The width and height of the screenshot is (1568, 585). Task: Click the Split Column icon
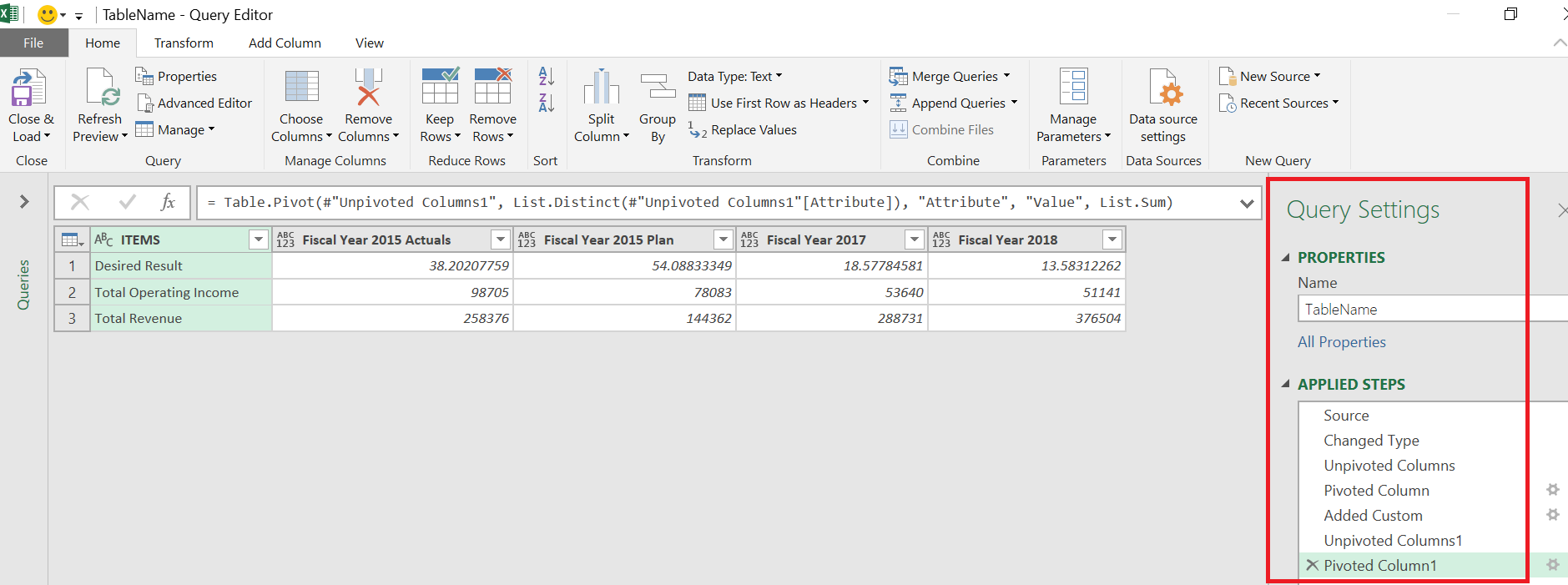(x=601, y=88)
